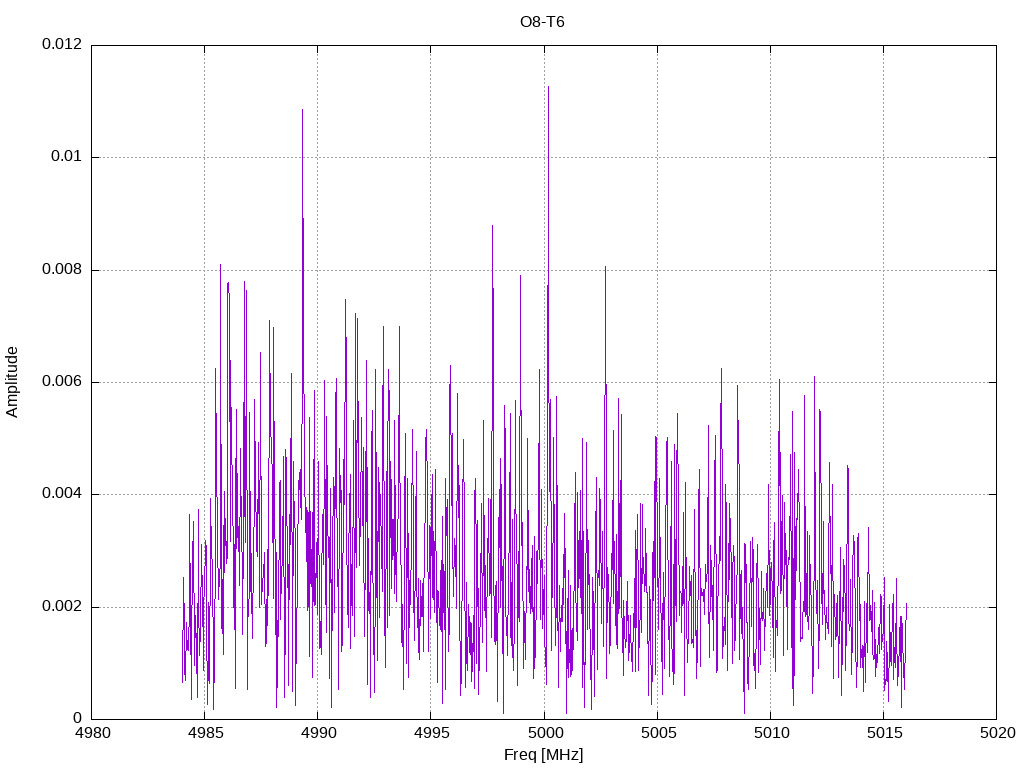Select the Amplitude y-axis label
Screen dimensions: 1024x768
(x=12, y=382)
